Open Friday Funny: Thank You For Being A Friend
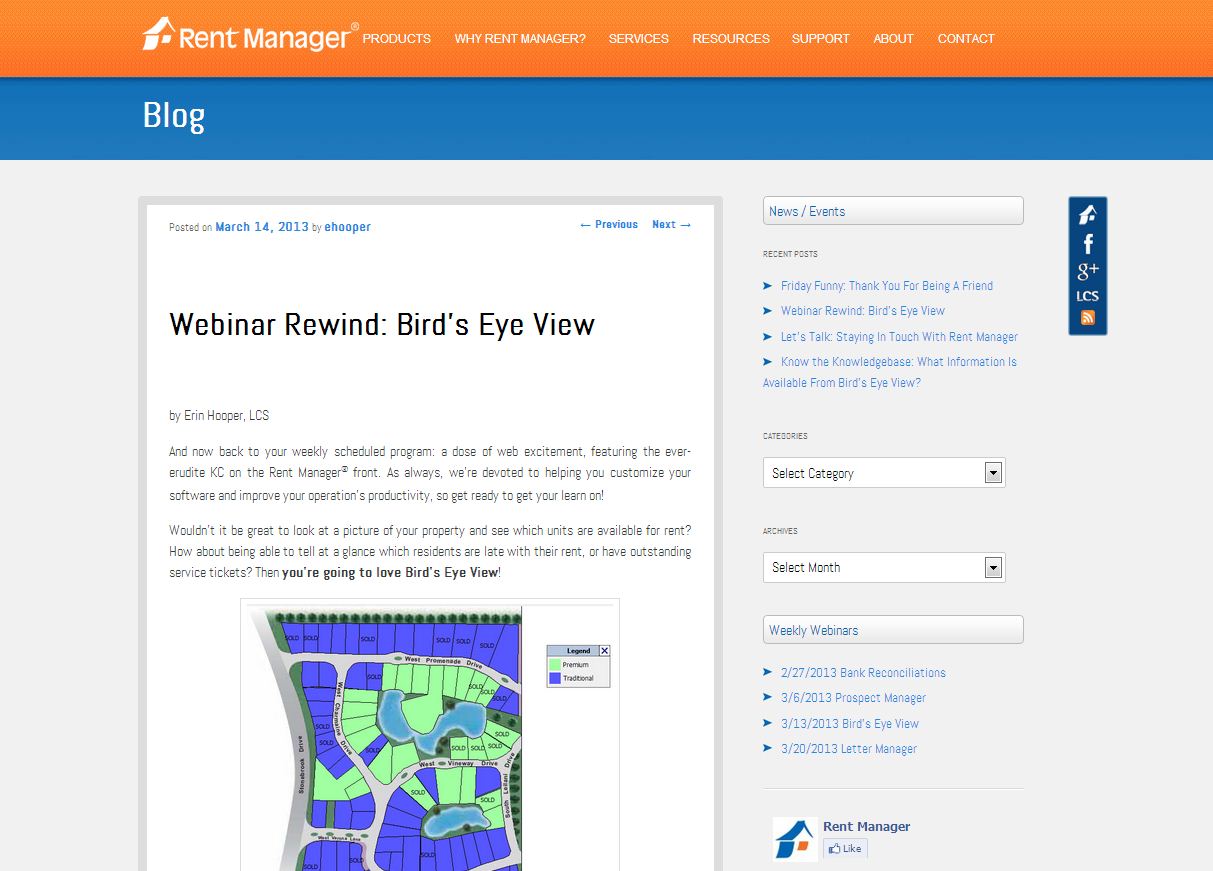This screenshot has width=1213, height=871. point(887,286)
